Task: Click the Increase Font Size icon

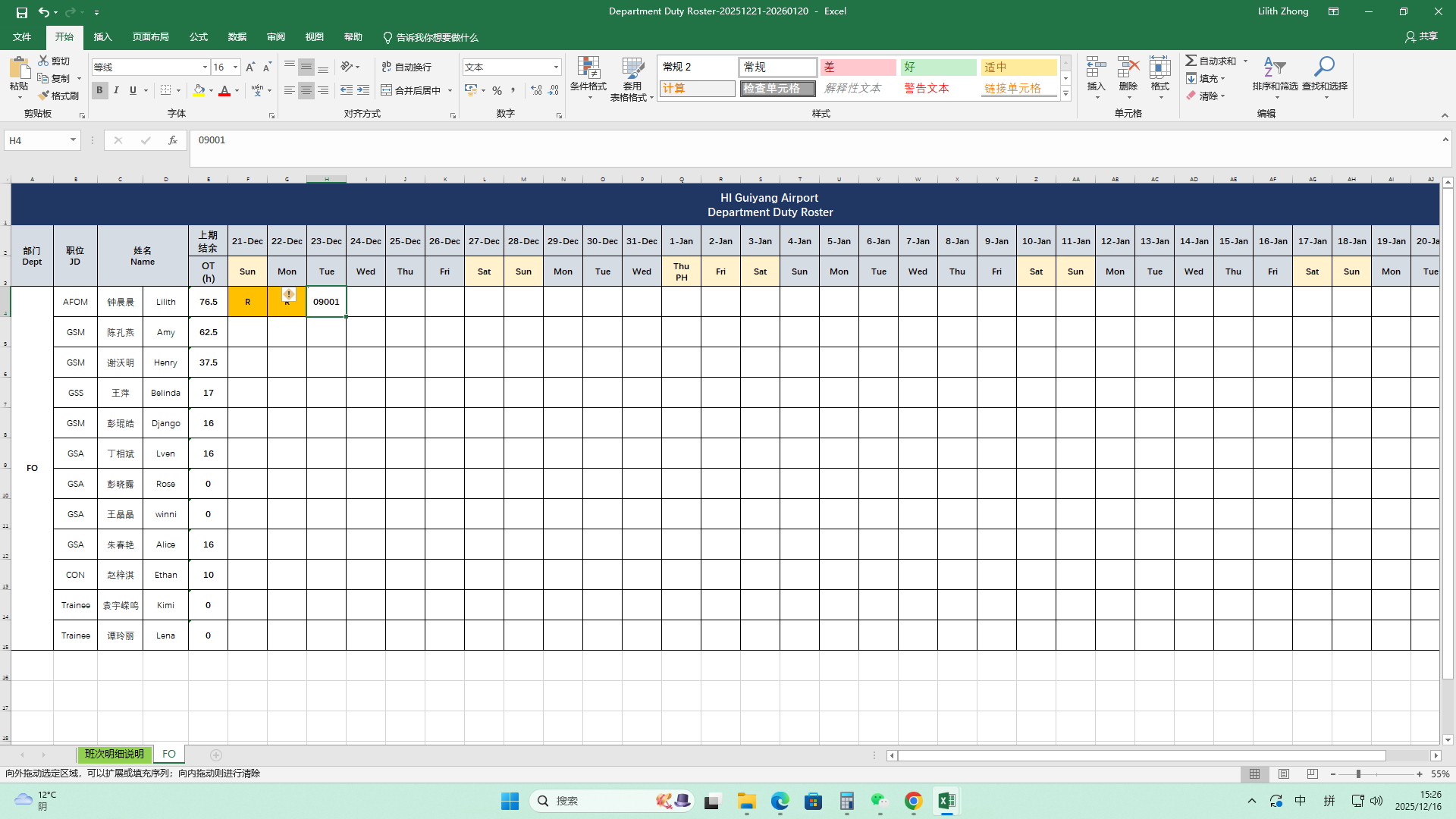Action: click(250, 67)
